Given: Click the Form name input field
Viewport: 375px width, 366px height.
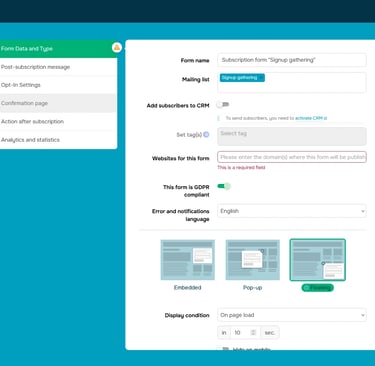Looking at the screenshot, I should coord(292,60).
